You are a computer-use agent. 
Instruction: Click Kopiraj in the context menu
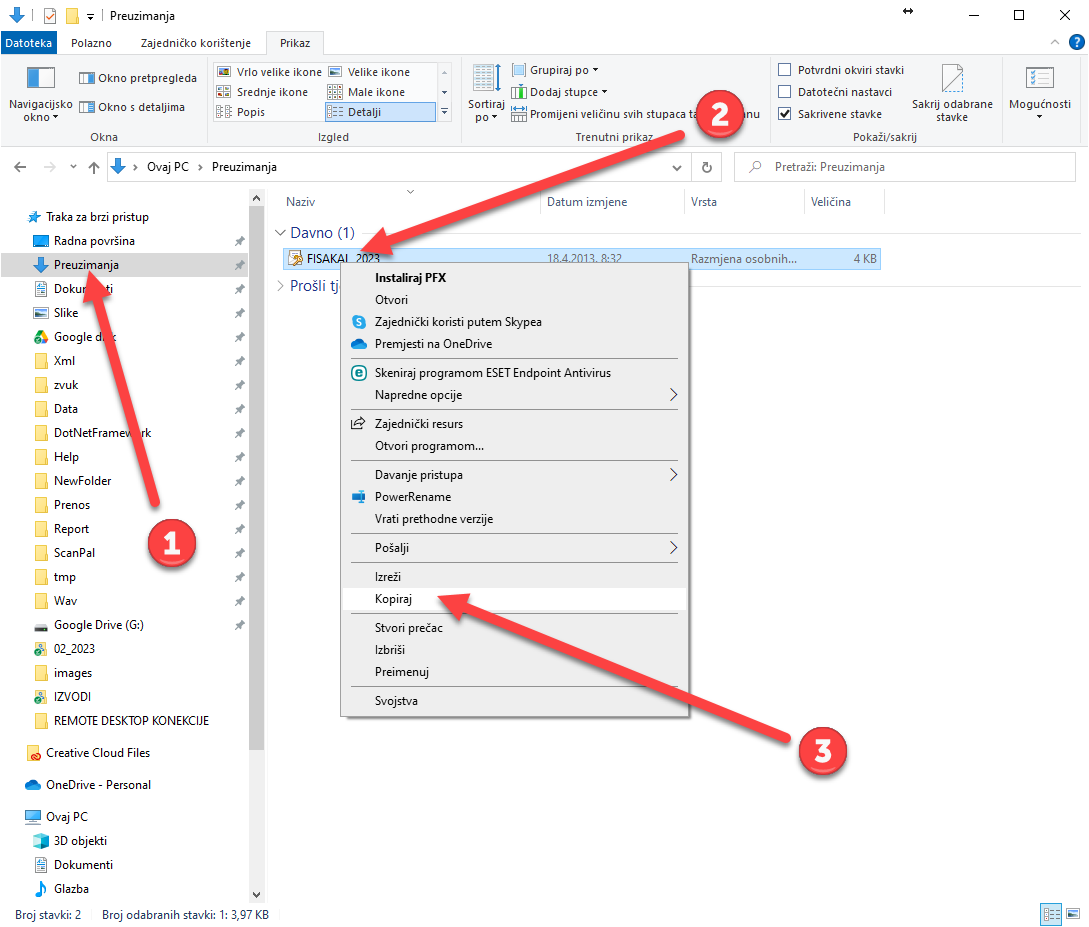393,599
